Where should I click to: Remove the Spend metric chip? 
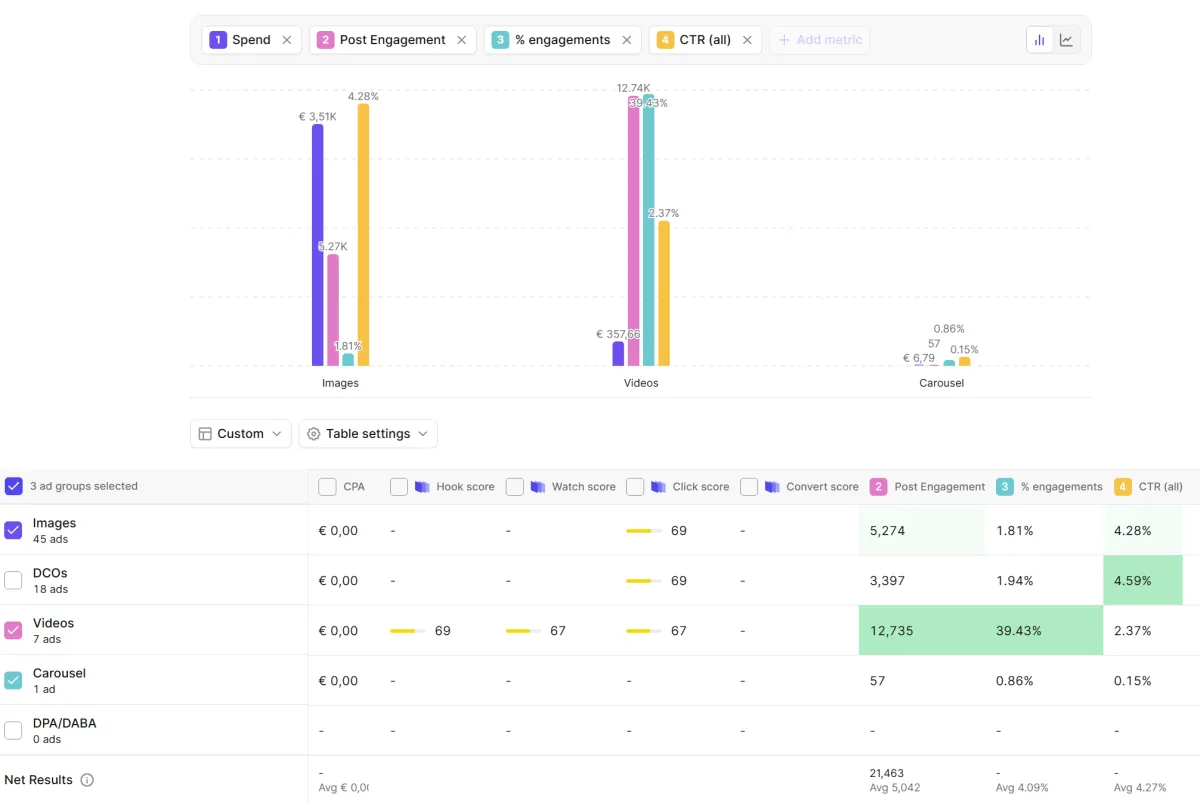[x=287, y=40]
